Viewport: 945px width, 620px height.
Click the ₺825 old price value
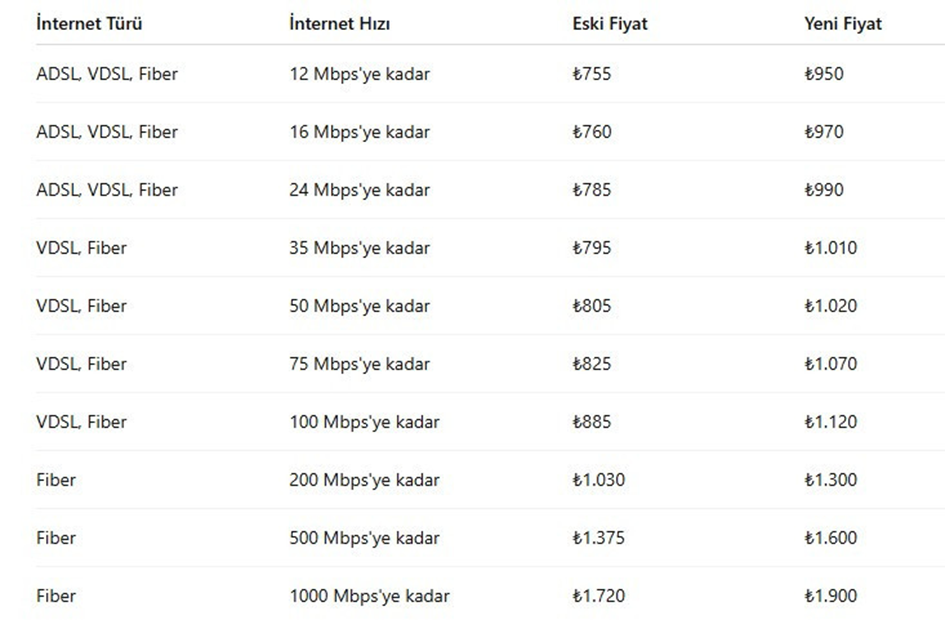tap(591, 364)
